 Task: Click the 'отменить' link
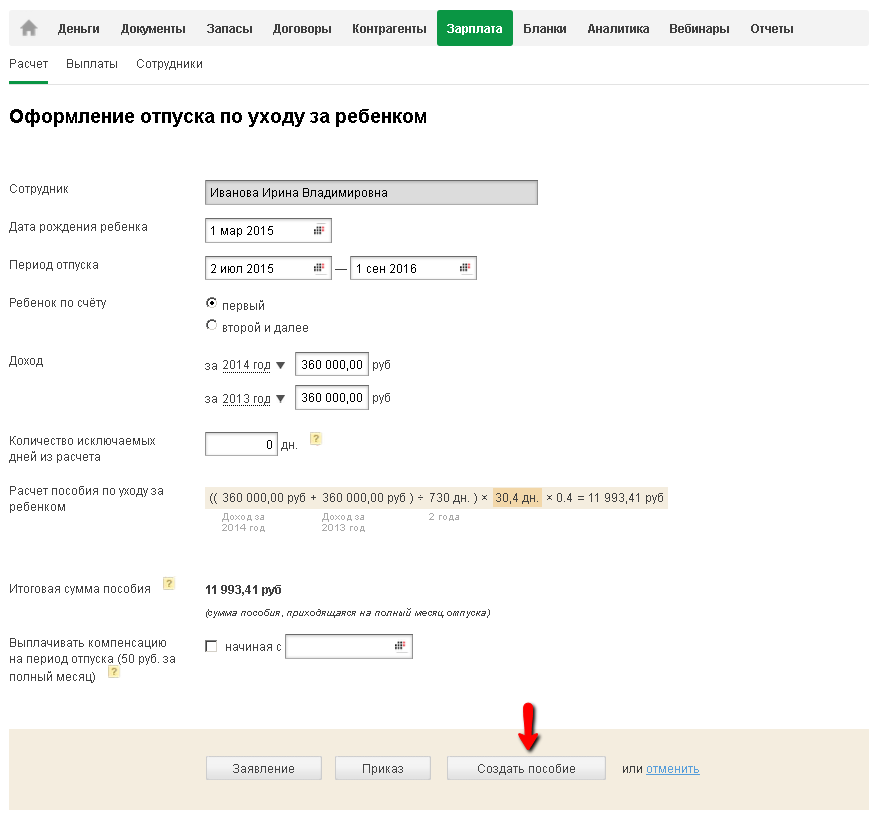click(x=673, y=769)
